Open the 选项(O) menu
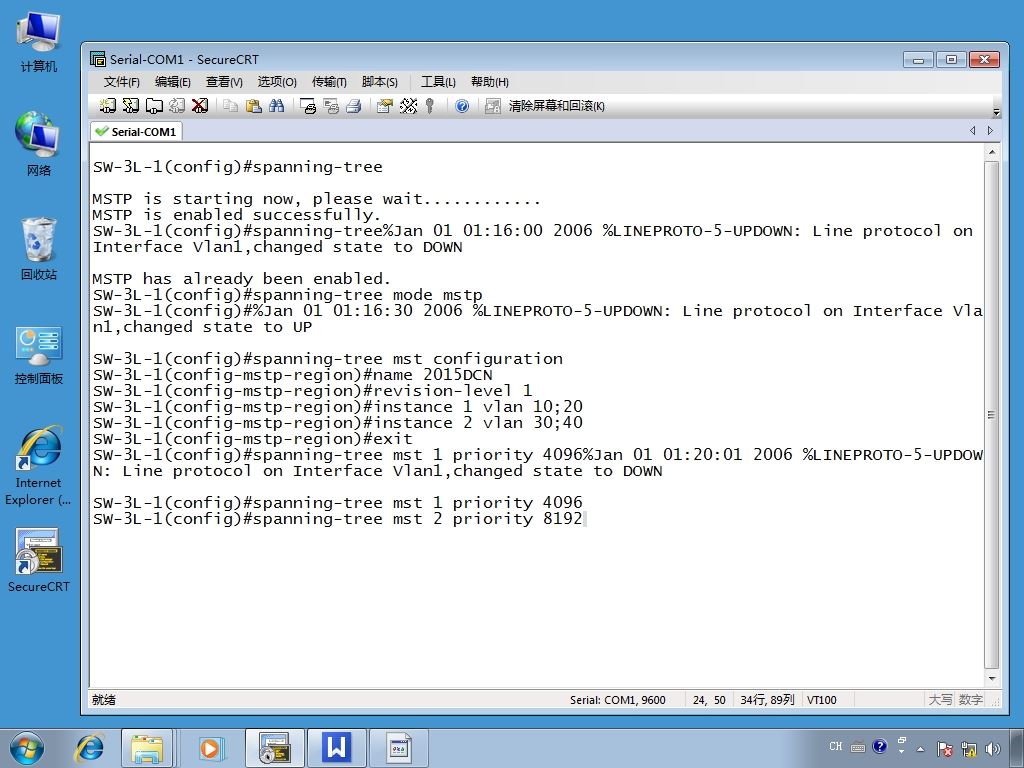 pos(277,82)
